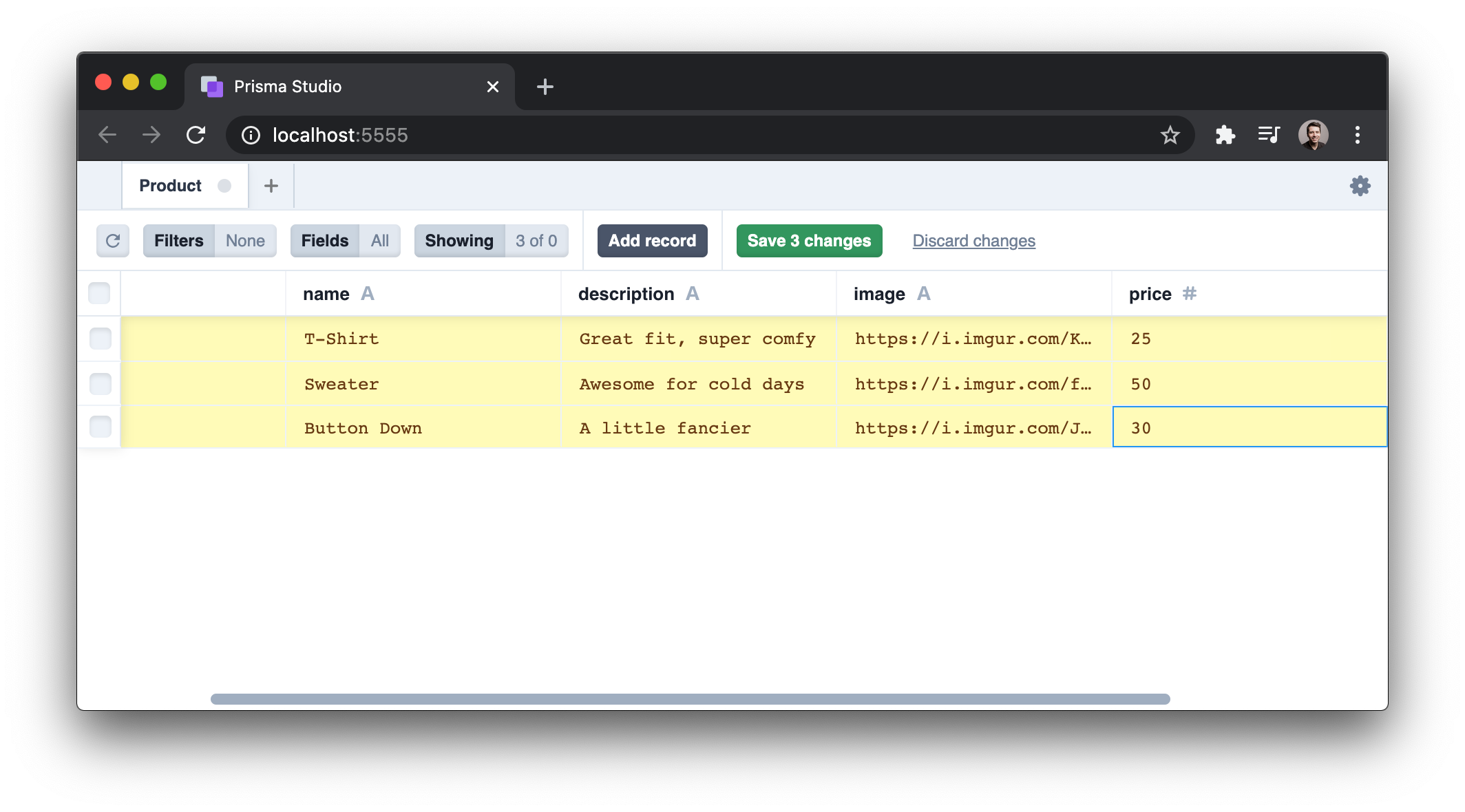Expand the Filters dropdown
The image size is (1465, 812).
tap(179, 240)
